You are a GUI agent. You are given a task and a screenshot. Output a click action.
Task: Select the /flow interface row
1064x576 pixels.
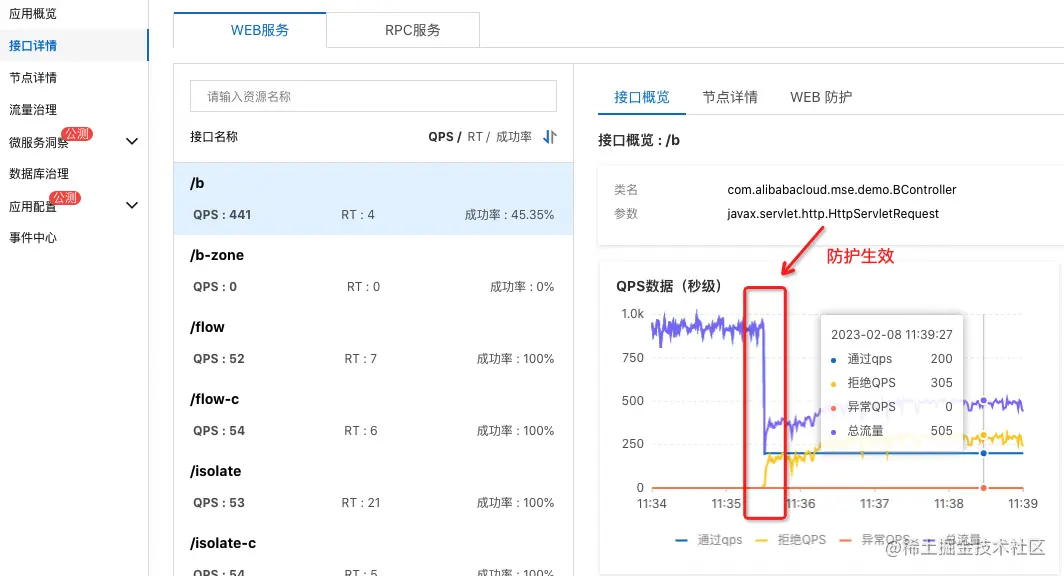tap(373, 343)
